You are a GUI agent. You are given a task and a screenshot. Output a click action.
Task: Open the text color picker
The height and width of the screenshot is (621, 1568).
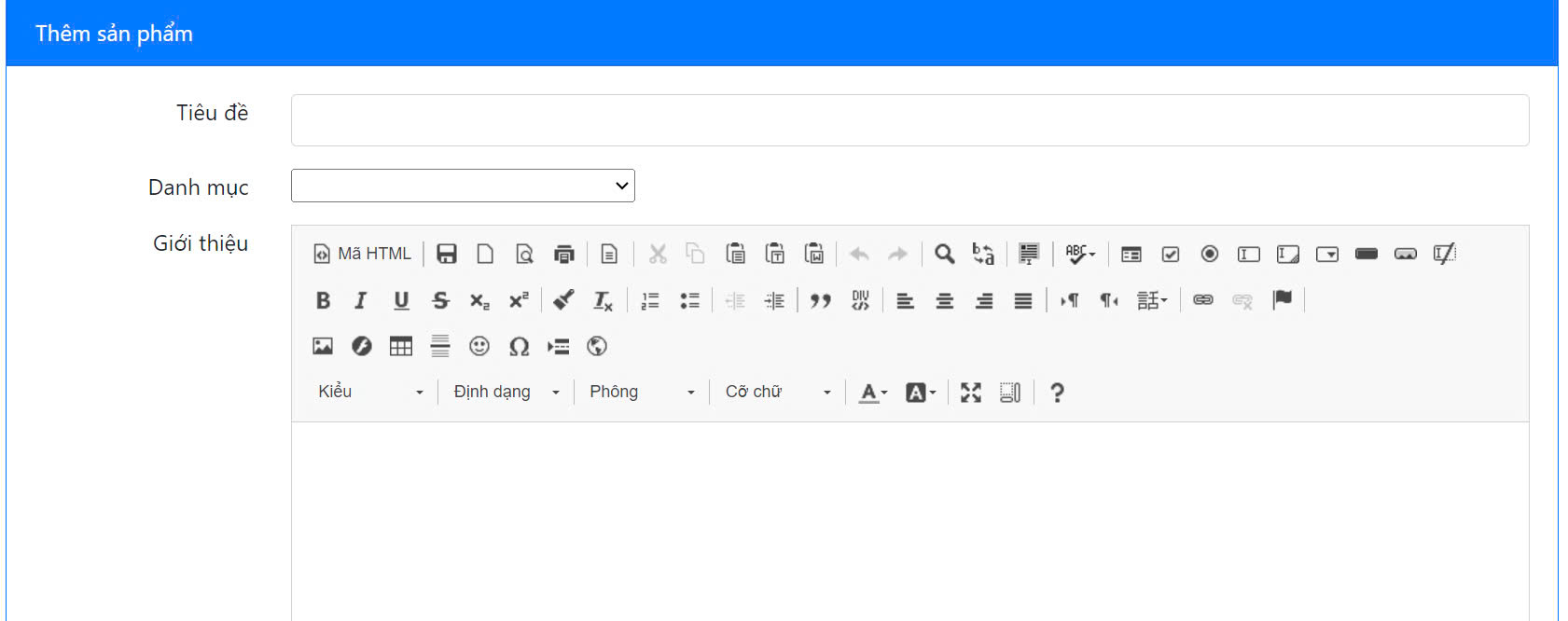tap(872, 393)
